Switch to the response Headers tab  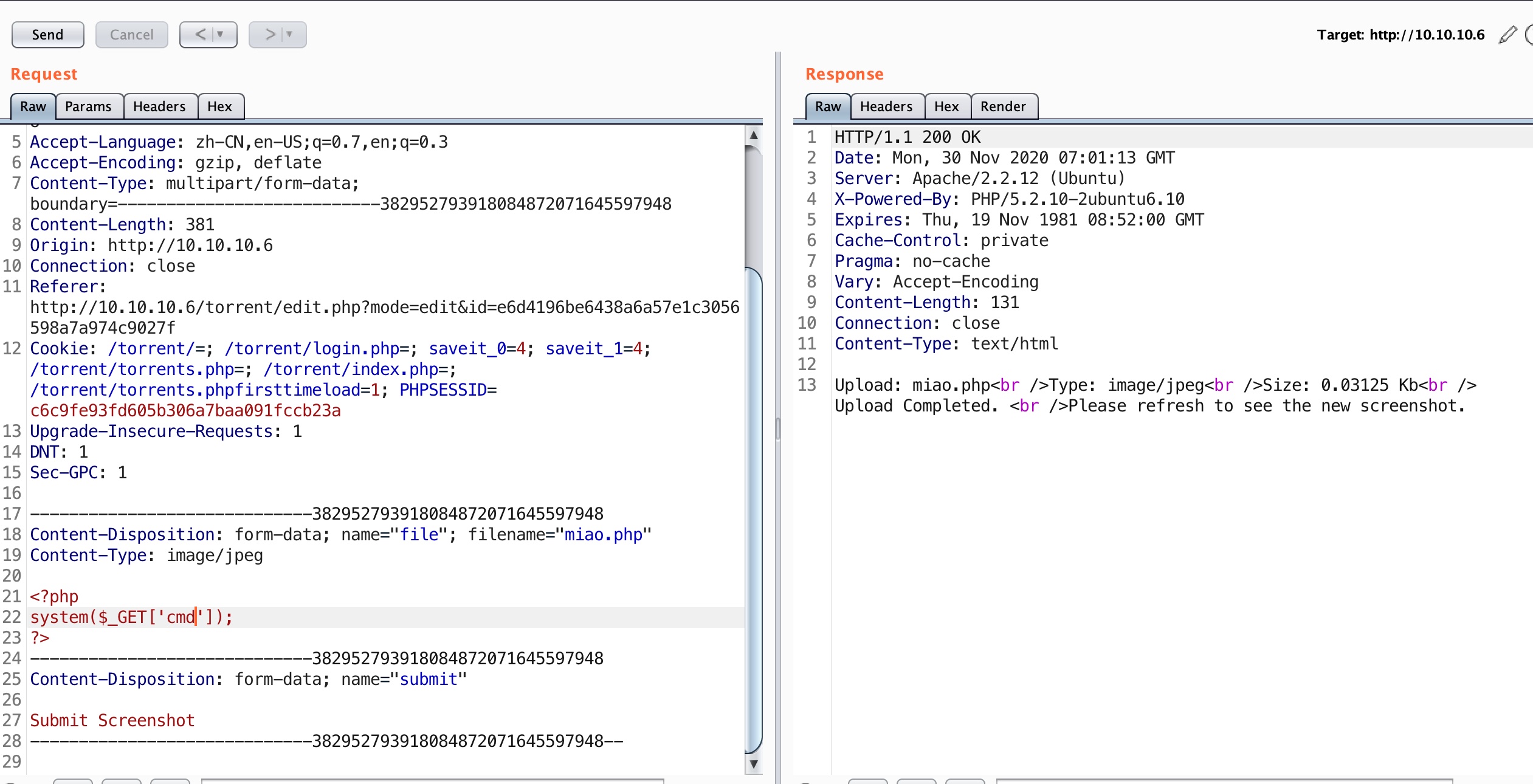(886, 106)
